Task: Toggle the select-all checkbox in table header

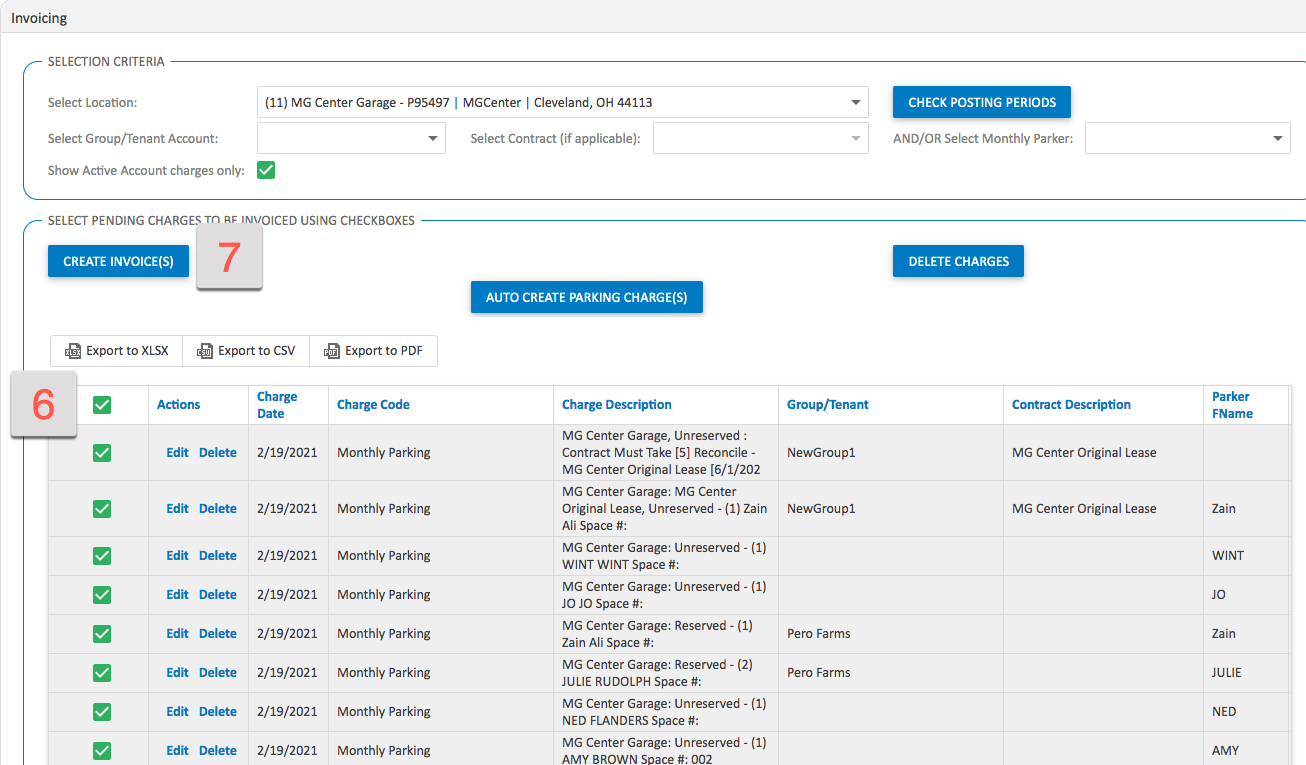Action: (x=101, y=396)
